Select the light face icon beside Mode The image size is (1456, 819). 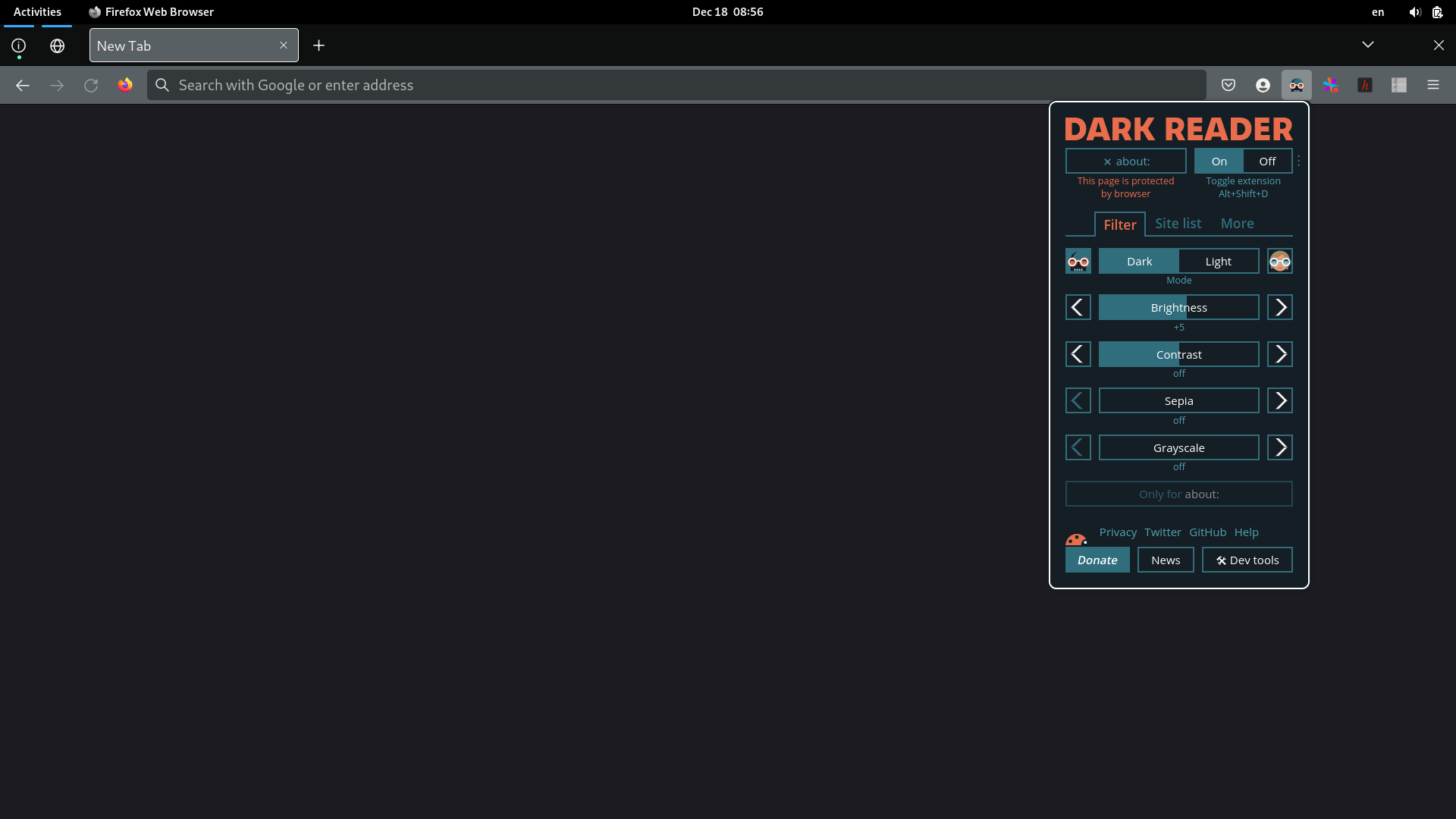tap(1280, 261)
